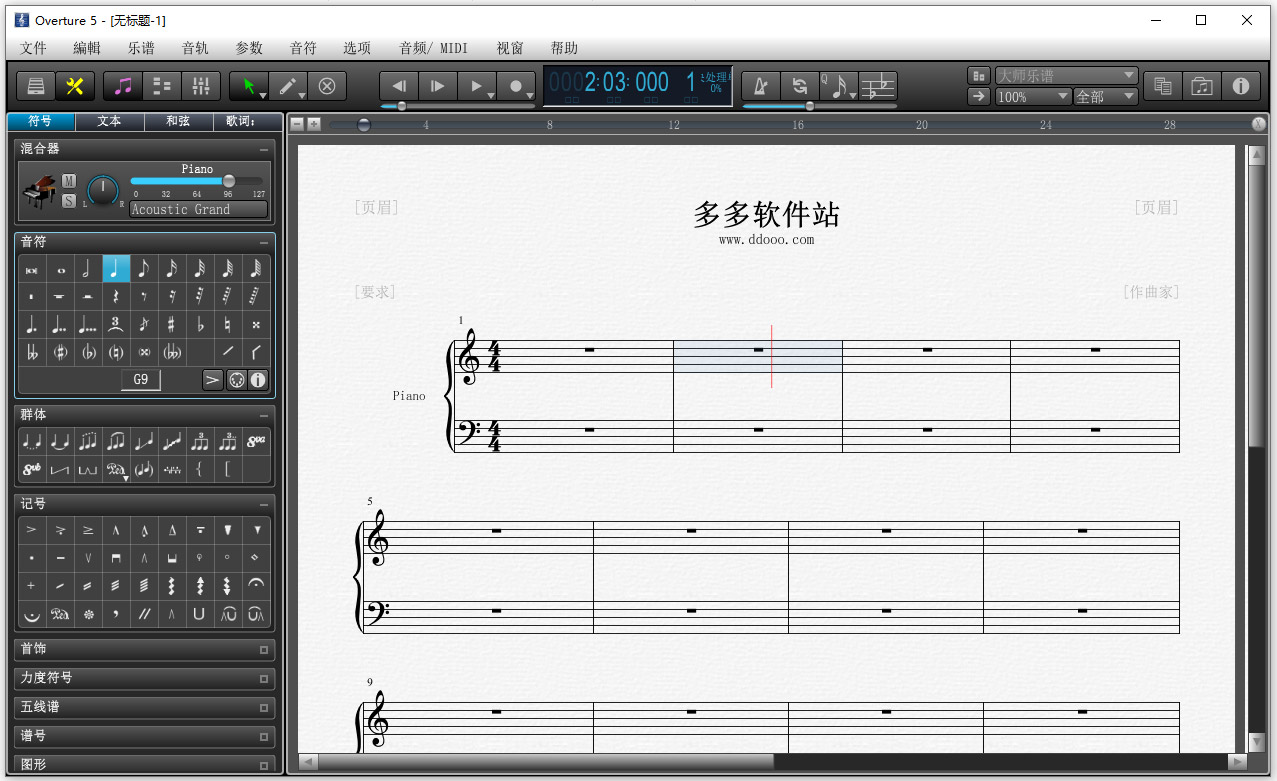1277x781 pixels.
Task: Select the triplet symbol in the notes panel
Action: (116, 323)
